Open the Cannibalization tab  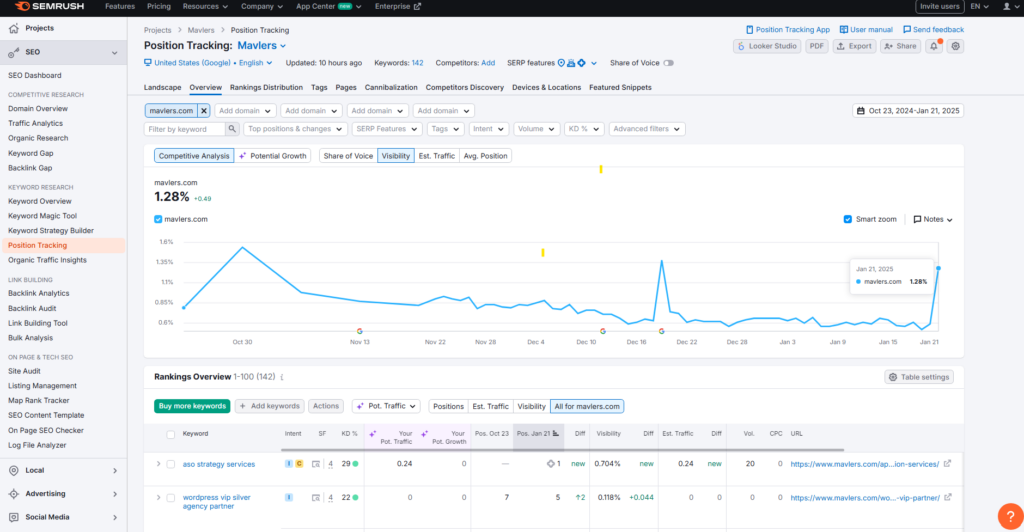point(391,87)
